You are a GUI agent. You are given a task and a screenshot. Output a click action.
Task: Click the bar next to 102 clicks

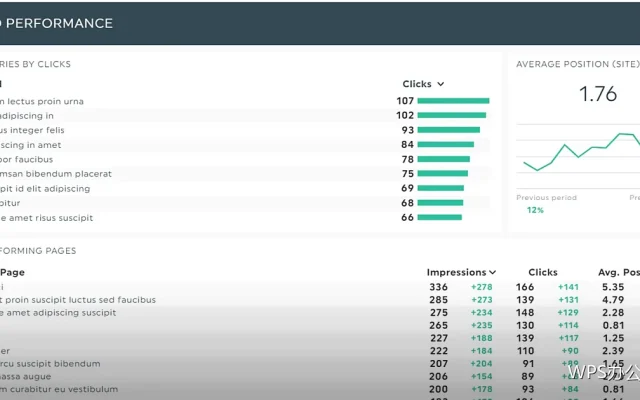451,116
